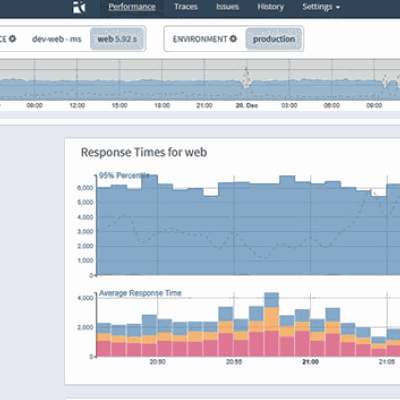Click the 21:00 label below the bar chart

click(310, 362)
